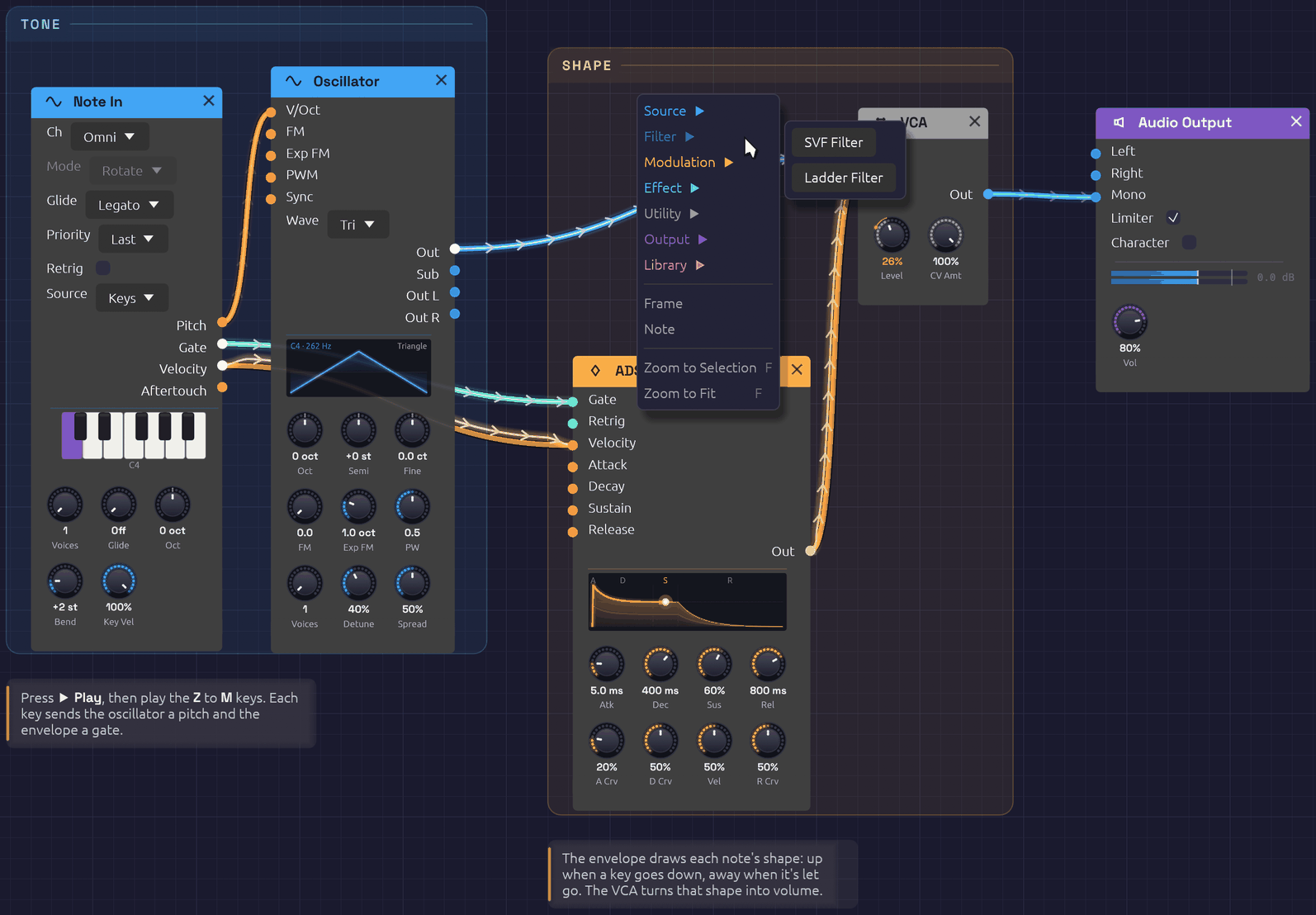Close the Note In module
This screenshot has width=1316, height=915.
point(208,101)
